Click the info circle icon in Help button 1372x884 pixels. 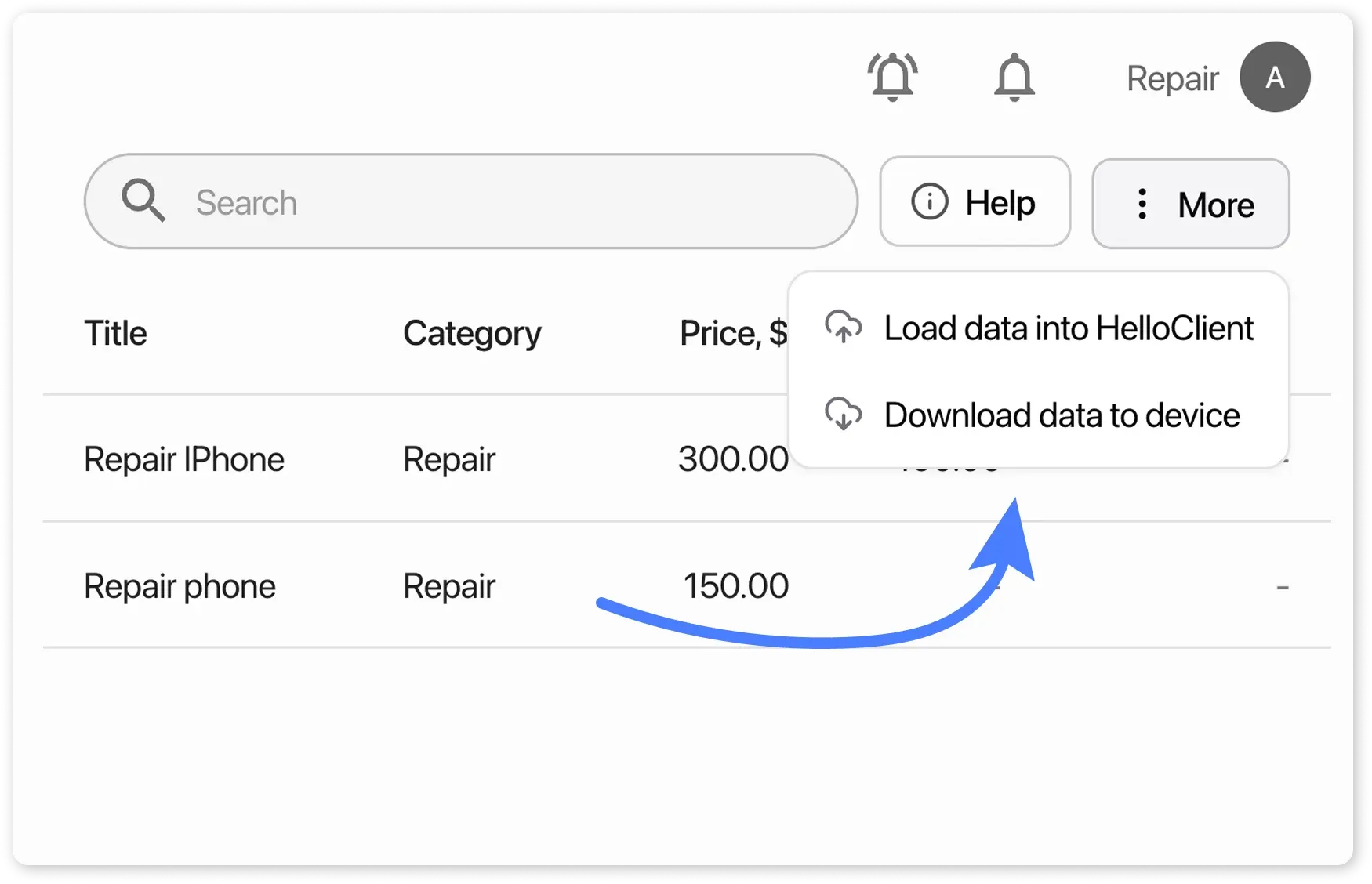(928, 201)
